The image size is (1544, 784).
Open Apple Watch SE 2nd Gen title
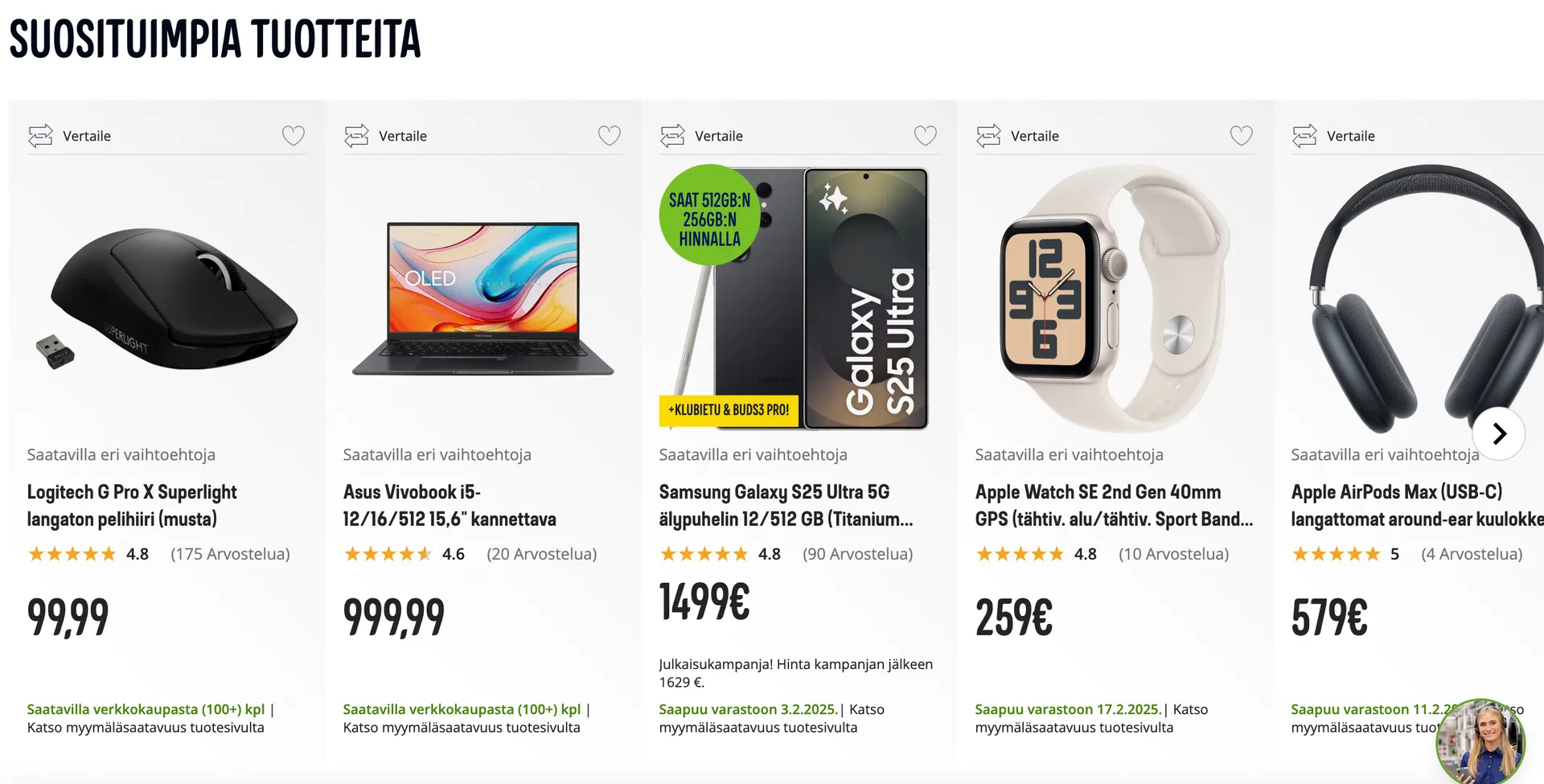click(x=1114, y=505)
